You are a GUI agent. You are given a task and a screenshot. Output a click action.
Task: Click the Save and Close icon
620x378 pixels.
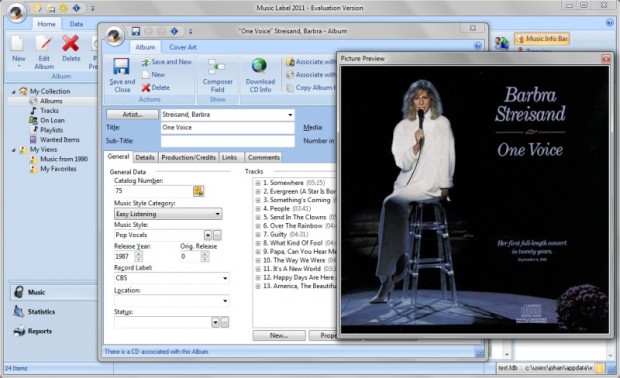[121, 66]
